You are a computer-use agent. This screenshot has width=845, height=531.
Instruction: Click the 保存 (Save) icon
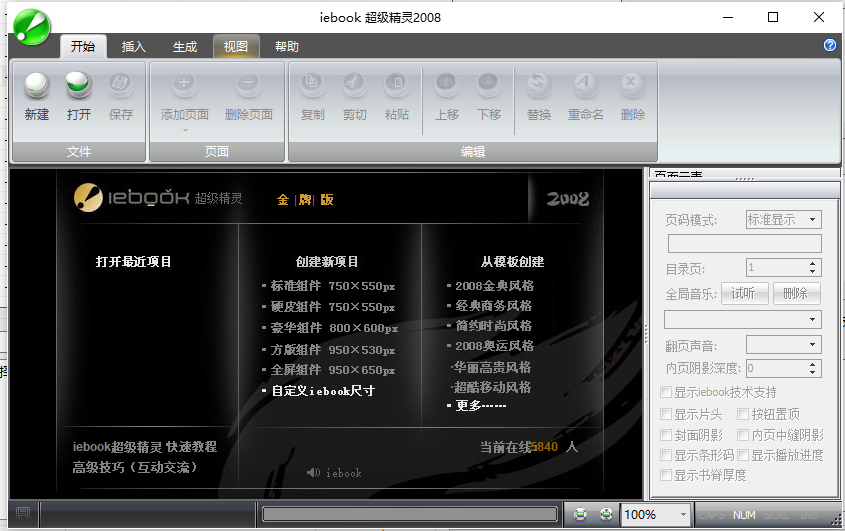(x=121, y=86)
